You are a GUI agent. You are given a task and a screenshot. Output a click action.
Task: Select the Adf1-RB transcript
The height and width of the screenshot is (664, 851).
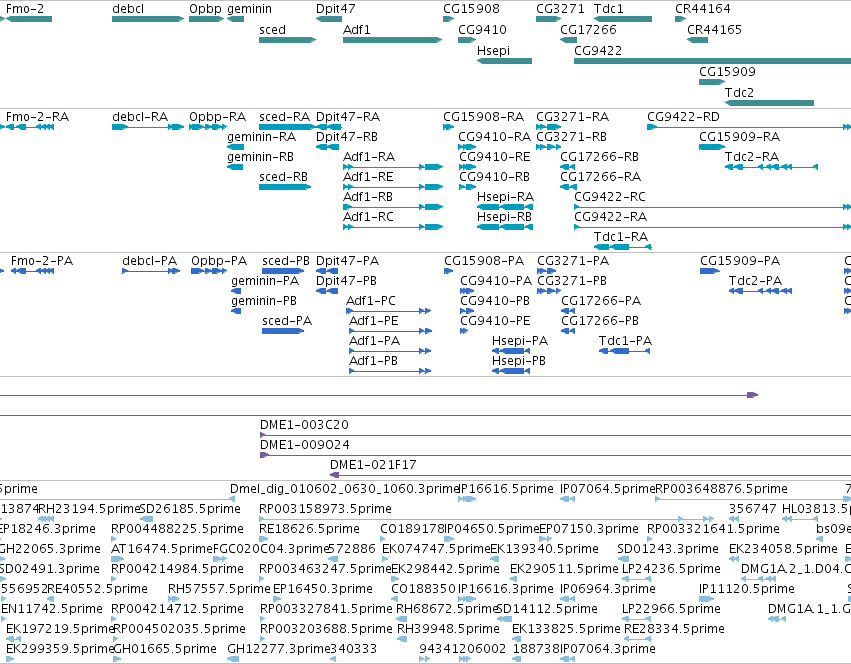(x=393, y=207)
